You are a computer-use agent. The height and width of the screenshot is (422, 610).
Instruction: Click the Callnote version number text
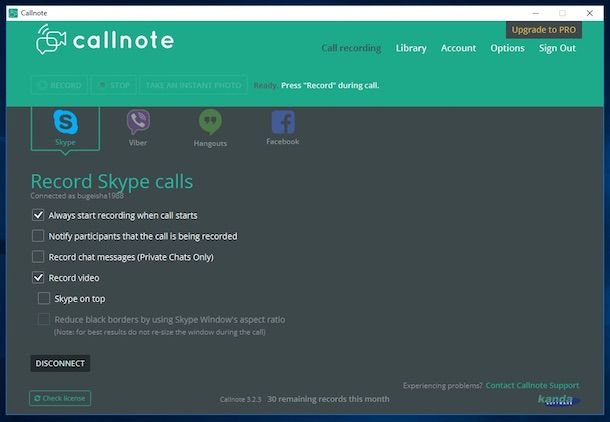click(x=240, y=399)
